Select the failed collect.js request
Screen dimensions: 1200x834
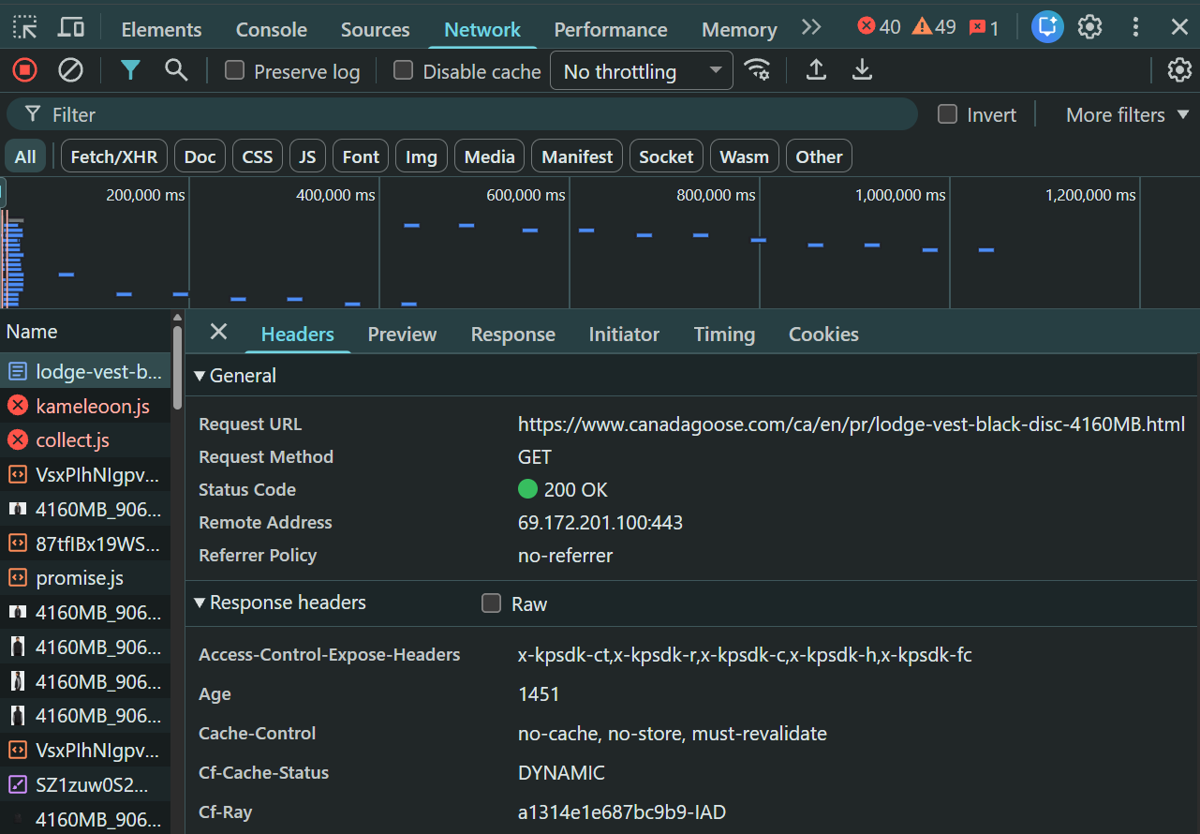pyautogui.click(x=85, y=440)
